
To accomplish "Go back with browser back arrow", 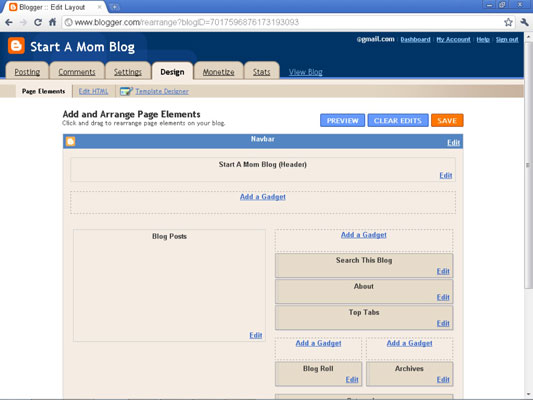I will 9,22.
